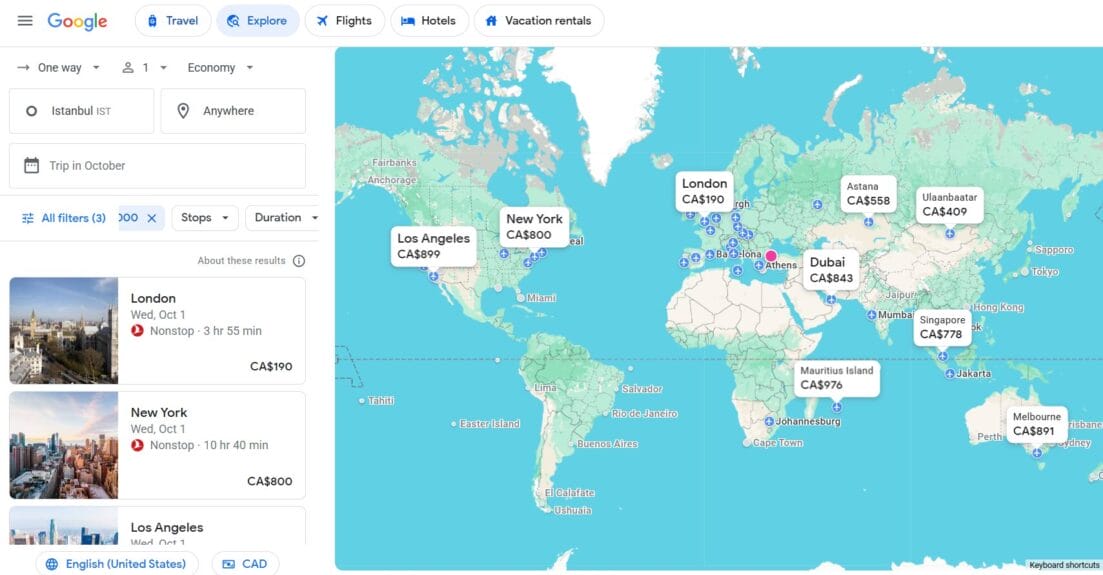
Task: Switch to the Explore tab
Action: pyautogui.click(x=257, y=20)
